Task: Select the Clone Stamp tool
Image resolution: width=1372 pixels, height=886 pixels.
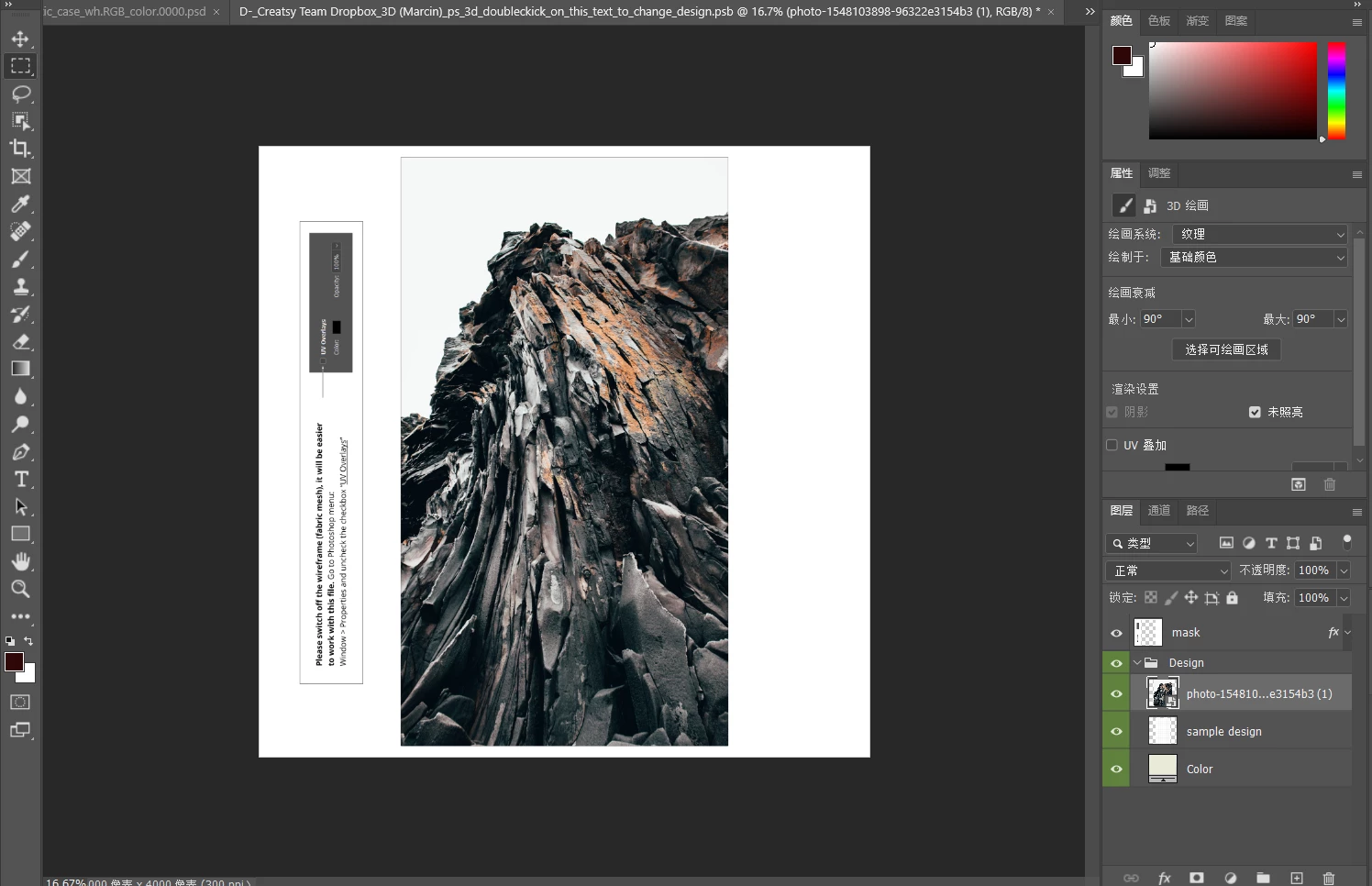Action: tap(21, 286)
